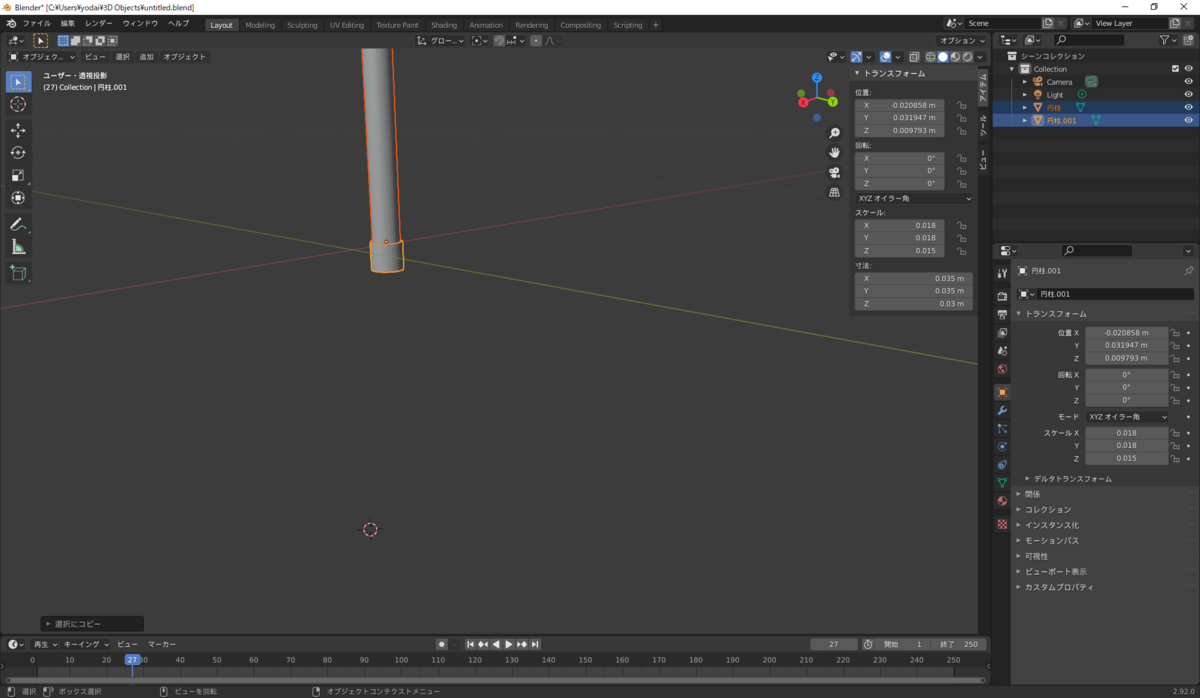1200x698 pixels.
Task: Open the レンダー menu
Action: coord(99,23)
